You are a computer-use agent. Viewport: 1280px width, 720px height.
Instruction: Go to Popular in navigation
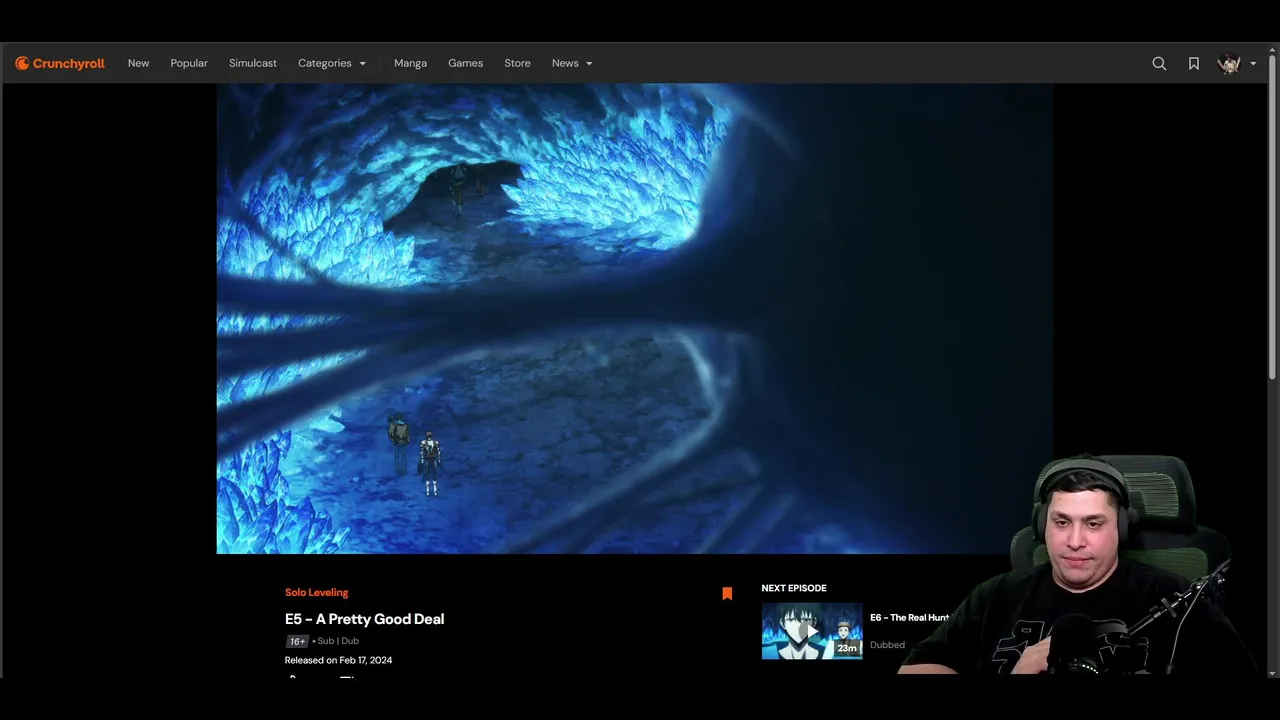pos(189,63)
